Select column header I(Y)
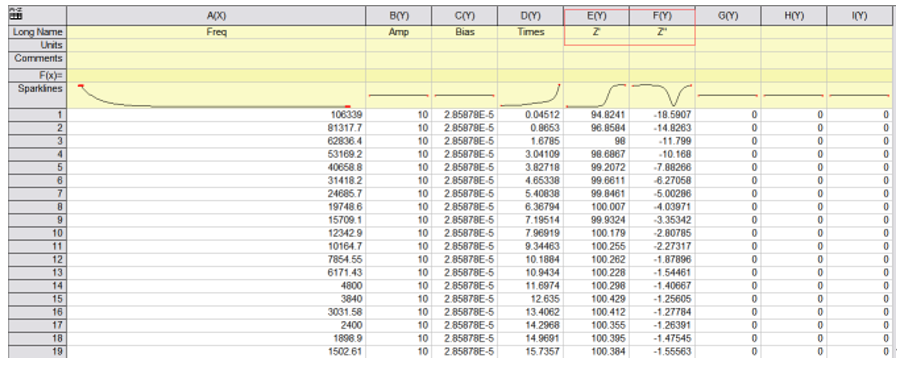The image size is (897, 366). pyautogui.click(x=860, y=16)
